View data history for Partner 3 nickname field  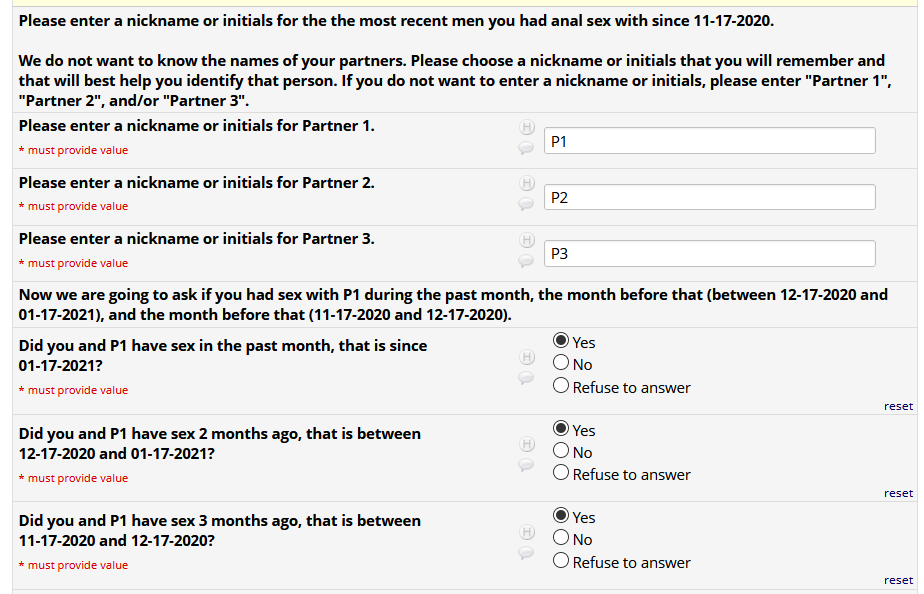pyautogui.click(x=526, y=241)
